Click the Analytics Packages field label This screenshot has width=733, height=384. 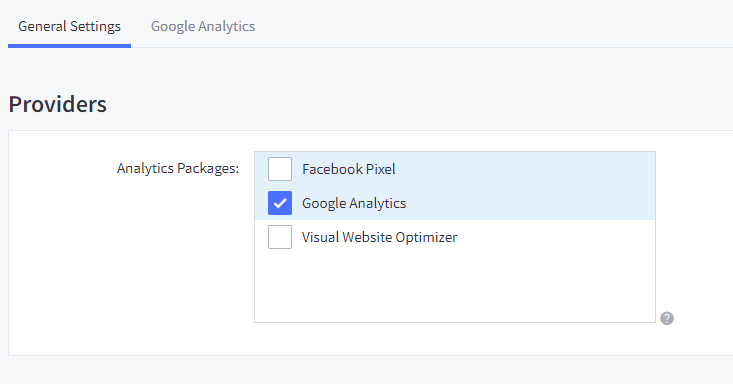(x=178, y=168)
